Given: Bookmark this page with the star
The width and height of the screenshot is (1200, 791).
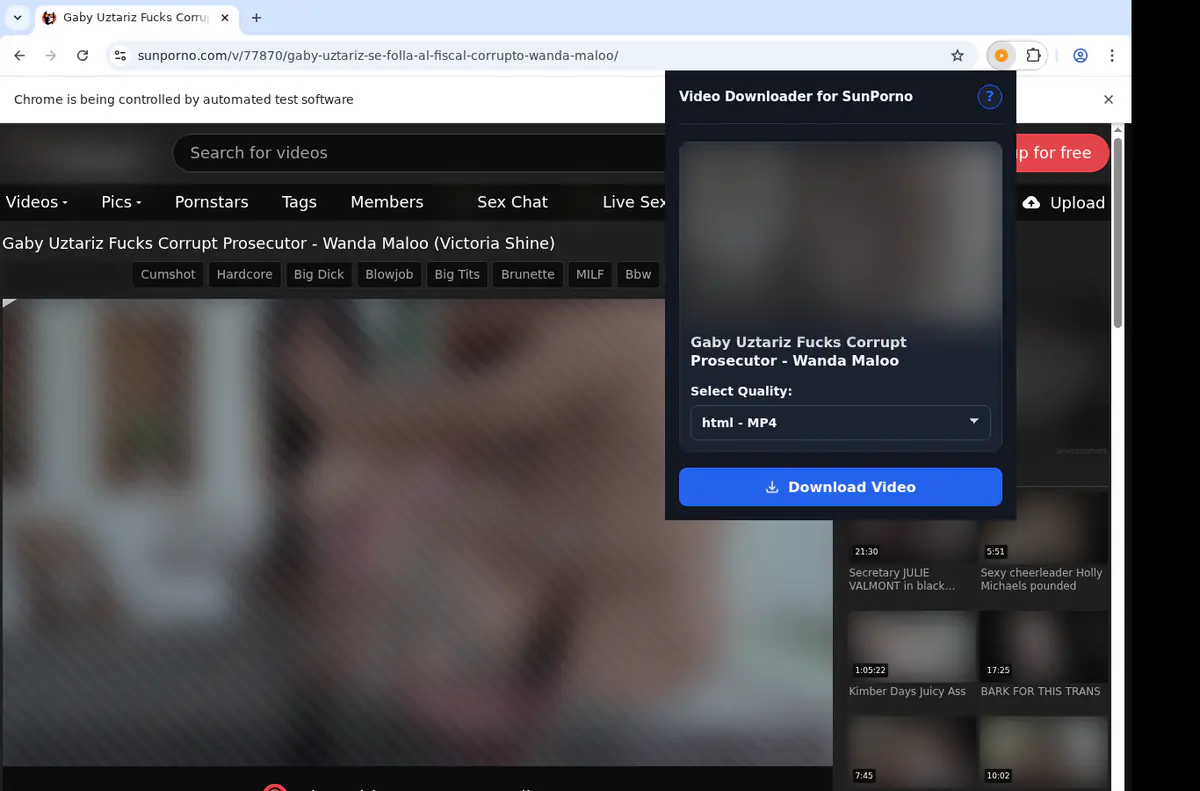Looking at the screenshot, I should coord(957,56).
